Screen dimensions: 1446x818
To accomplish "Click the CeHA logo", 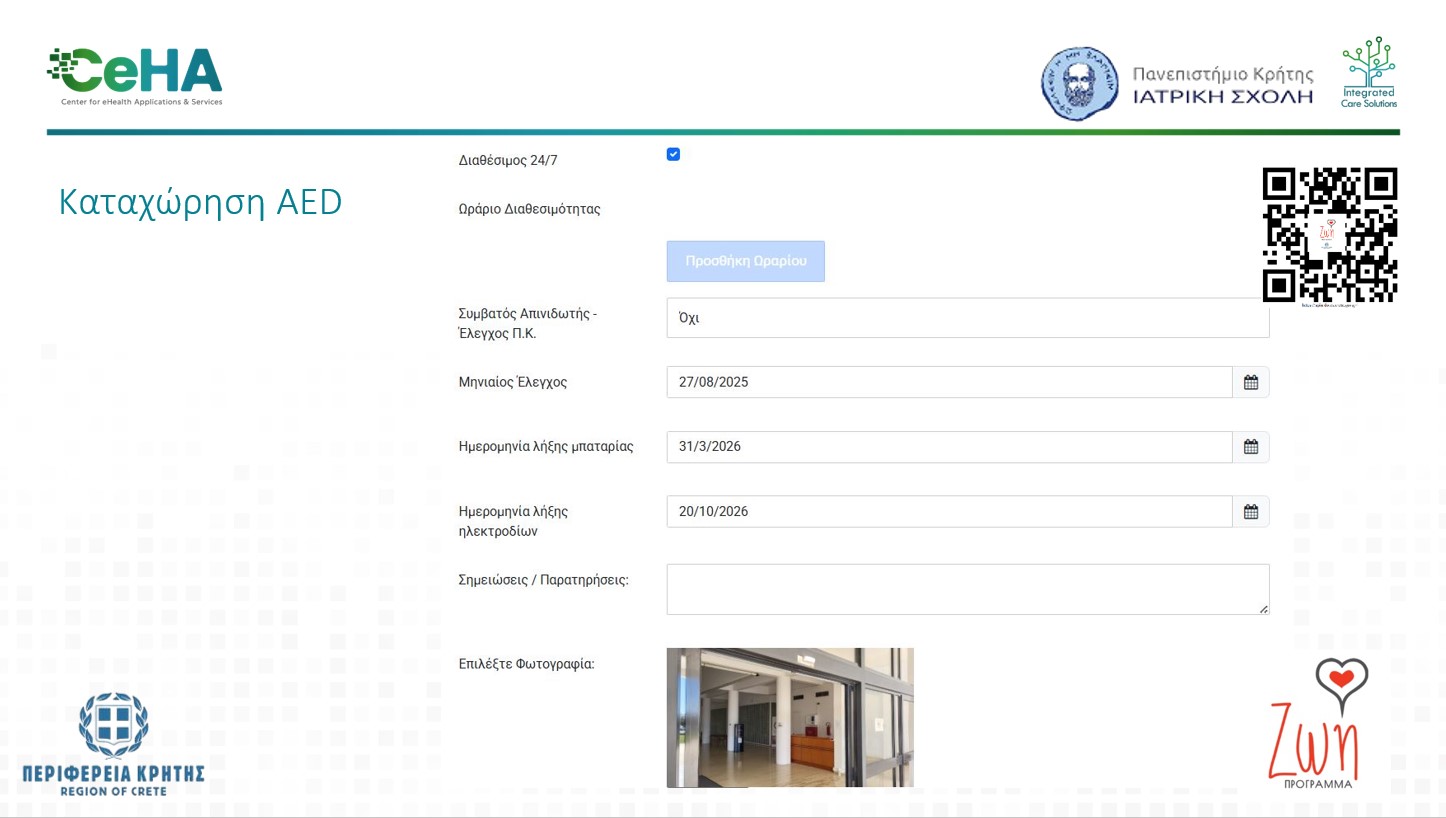I will [x=135, y=76].
